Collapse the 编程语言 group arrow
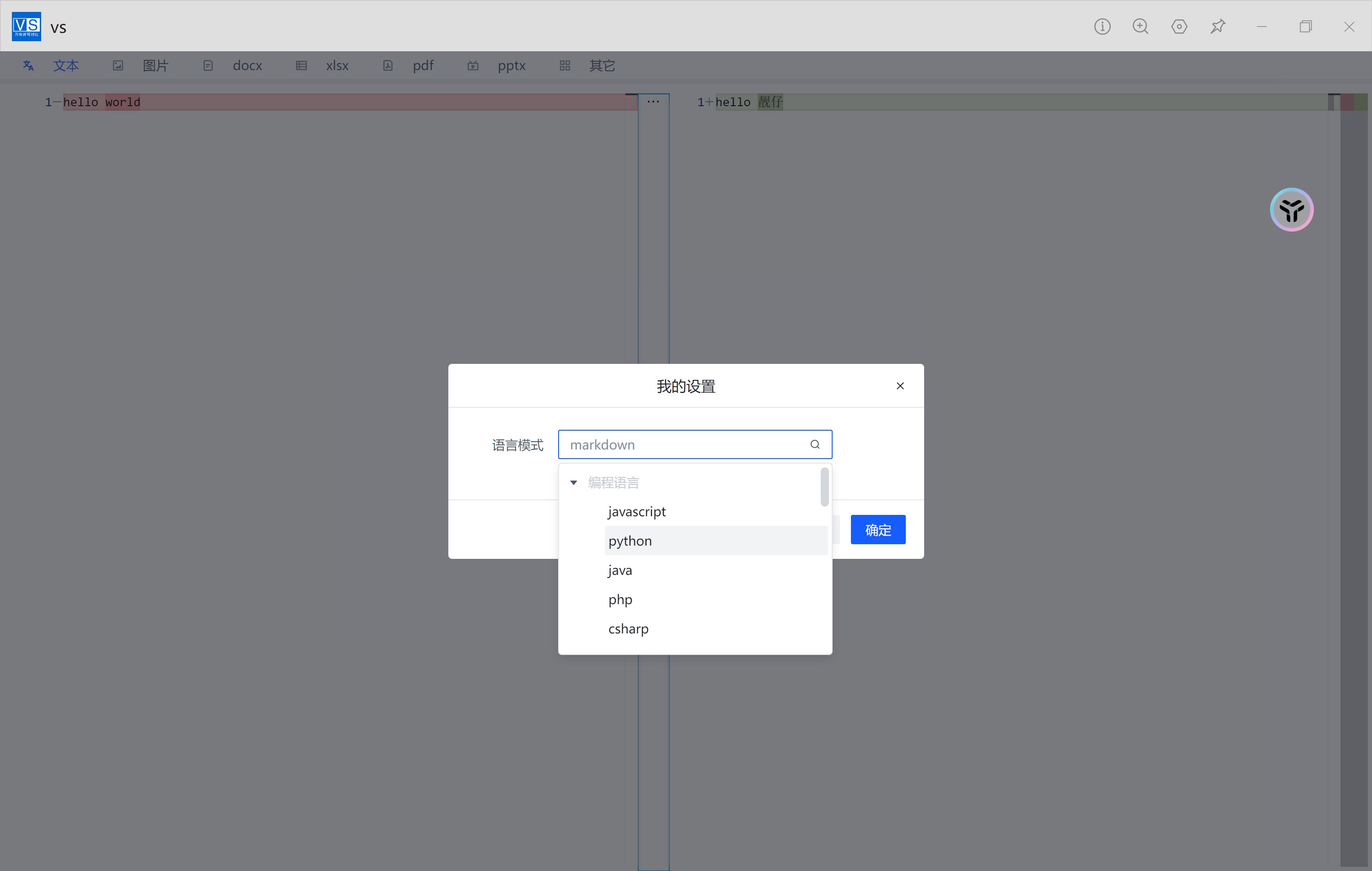Viewport: 1372px width, 871px height. [x=574, y=483]
